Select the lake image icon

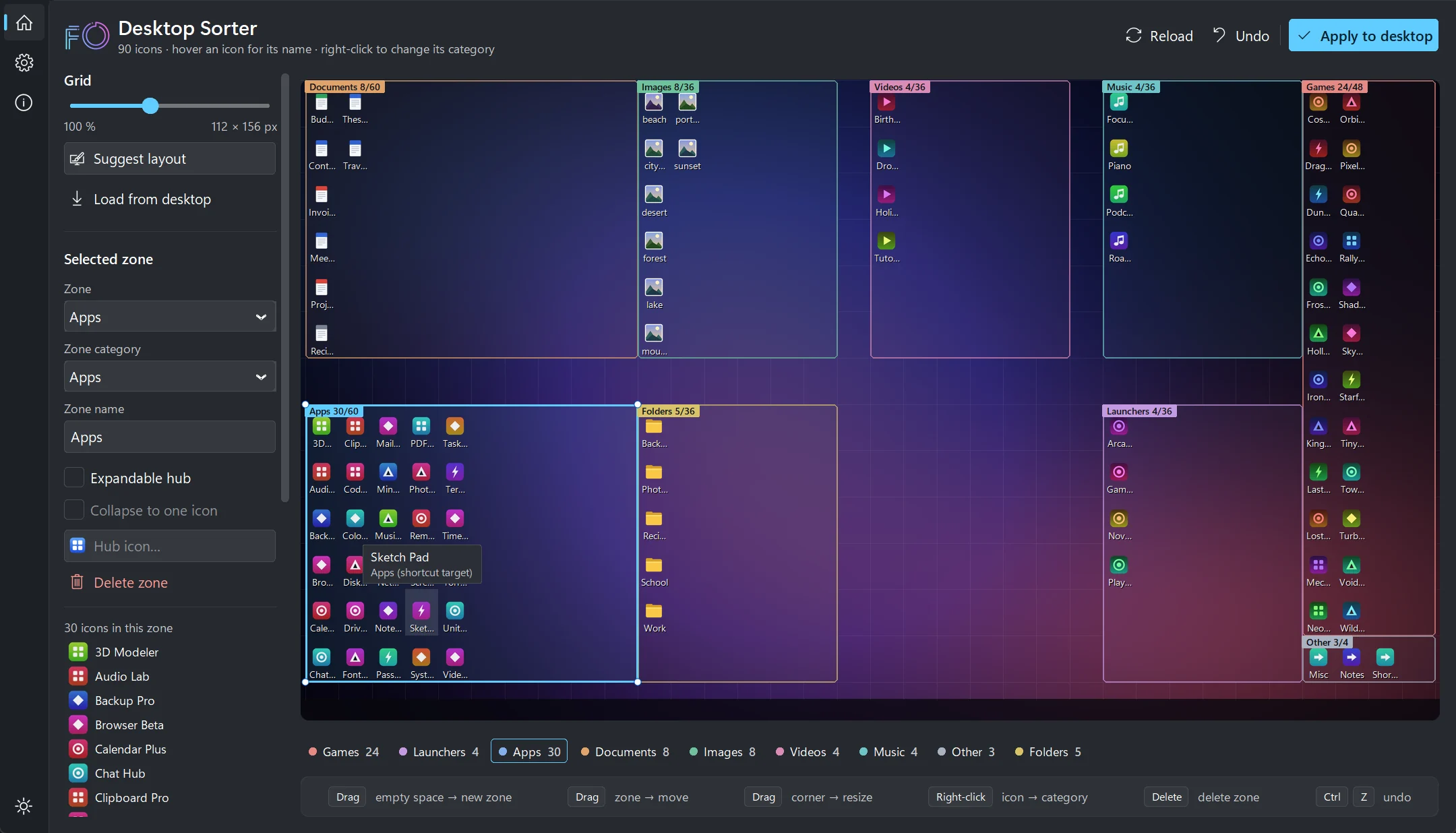pyautogui.click(x=654, y=295)
